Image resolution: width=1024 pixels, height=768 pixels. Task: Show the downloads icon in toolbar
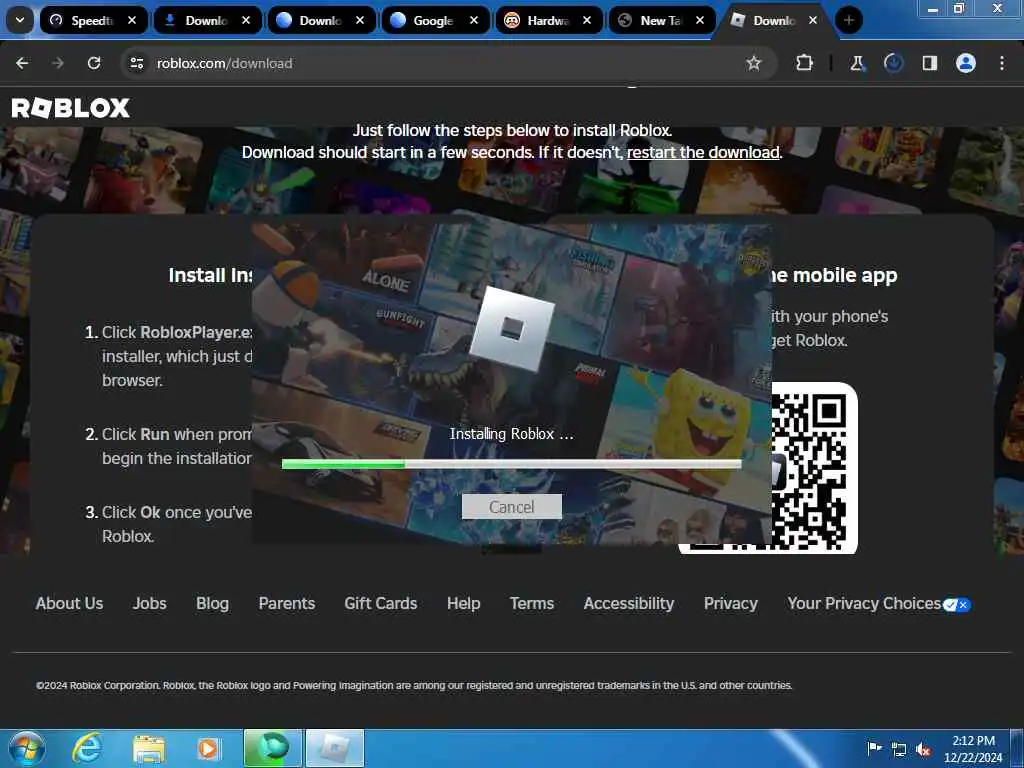[893, 63]
